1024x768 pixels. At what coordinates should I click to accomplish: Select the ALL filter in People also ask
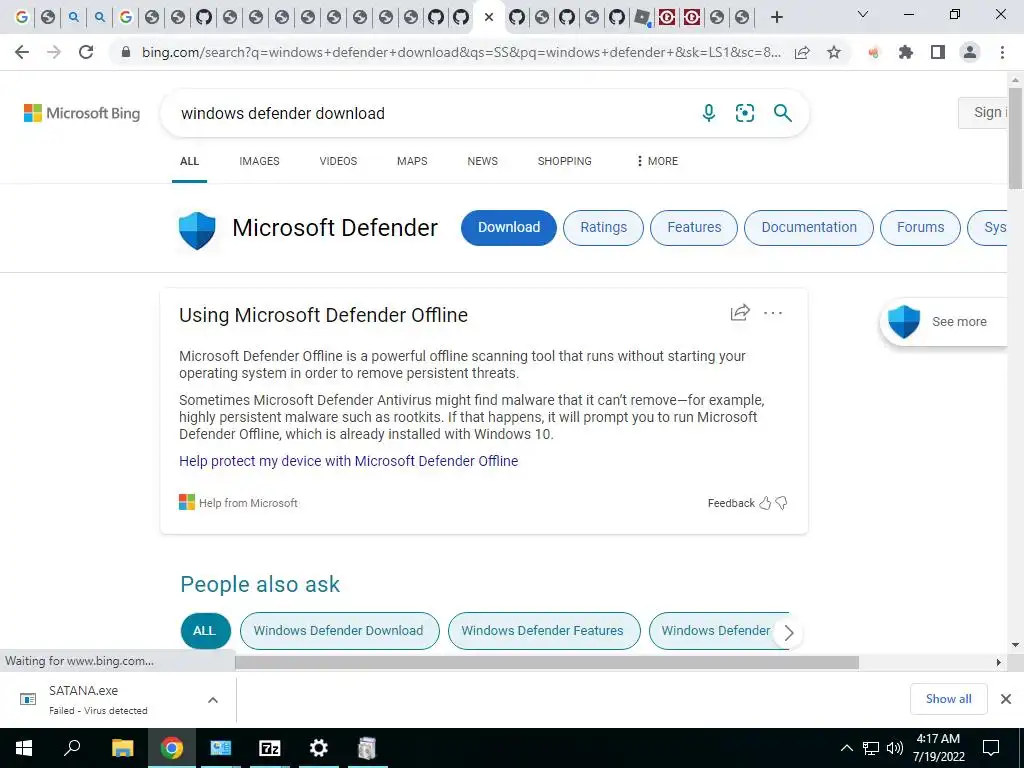[x=205, y=631]
